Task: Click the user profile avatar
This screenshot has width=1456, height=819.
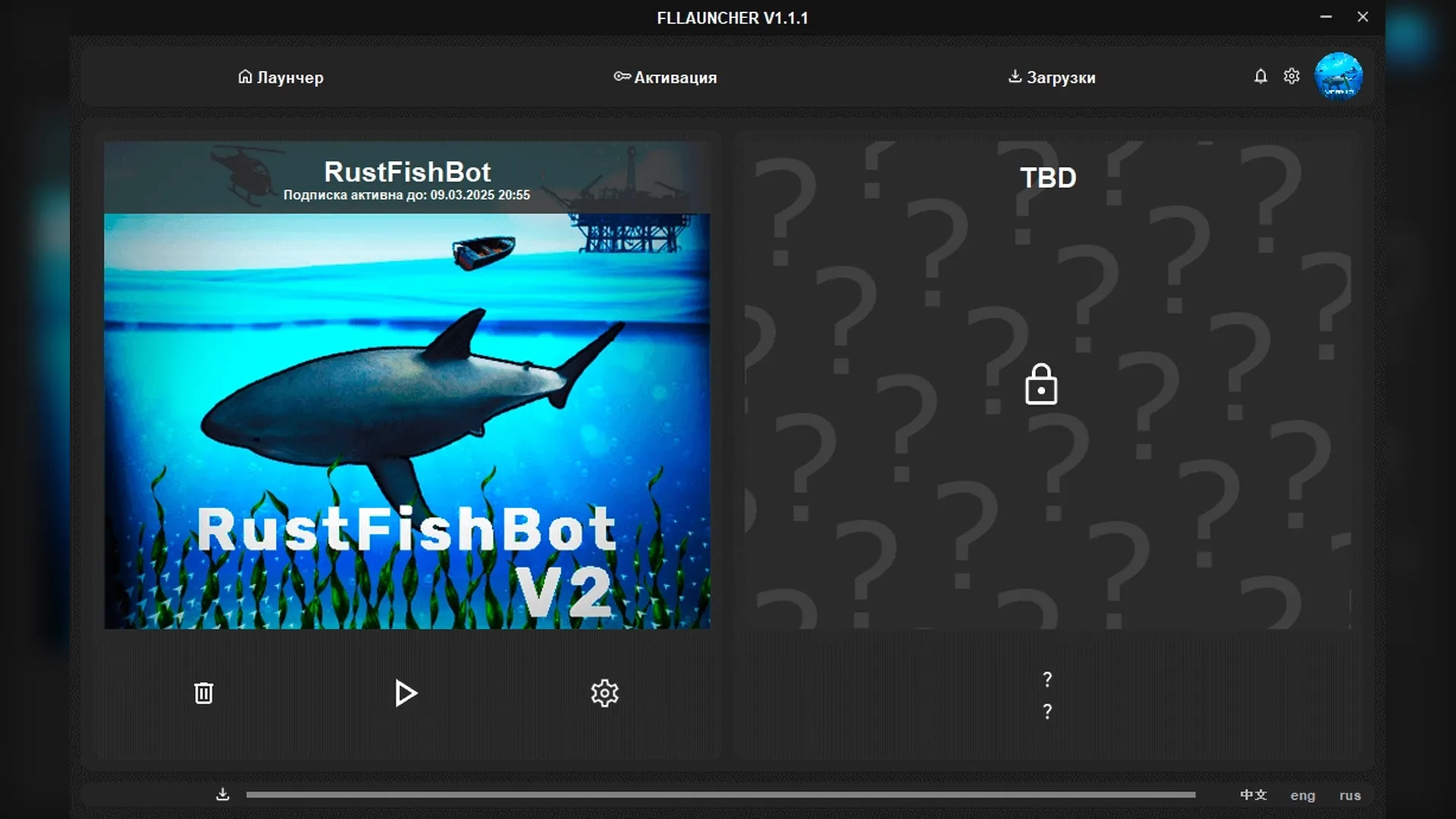Action: (x=1338, y=77)
